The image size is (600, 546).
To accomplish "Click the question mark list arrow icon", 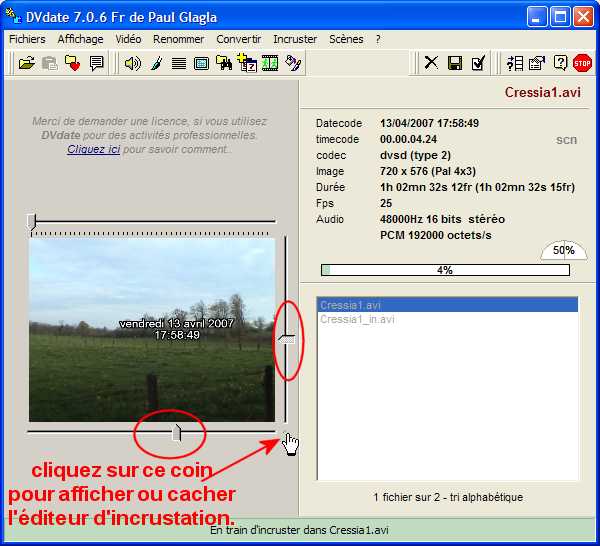I will [x=515, y=63].
